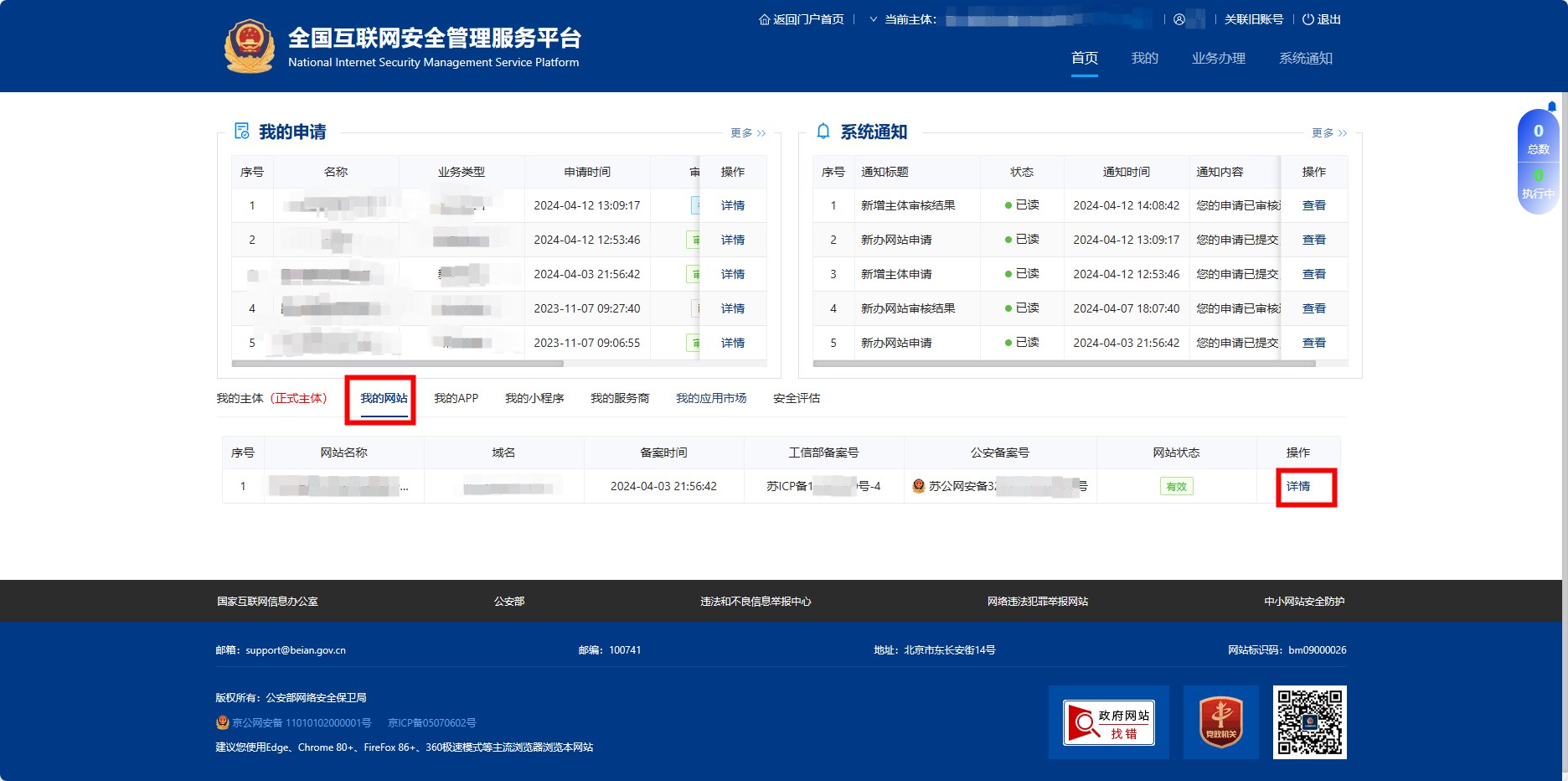The width and height of the screenshot is (1568, 781).
Task: Click 京ICP备05070602号 link
Action: [x=431, y=722]
